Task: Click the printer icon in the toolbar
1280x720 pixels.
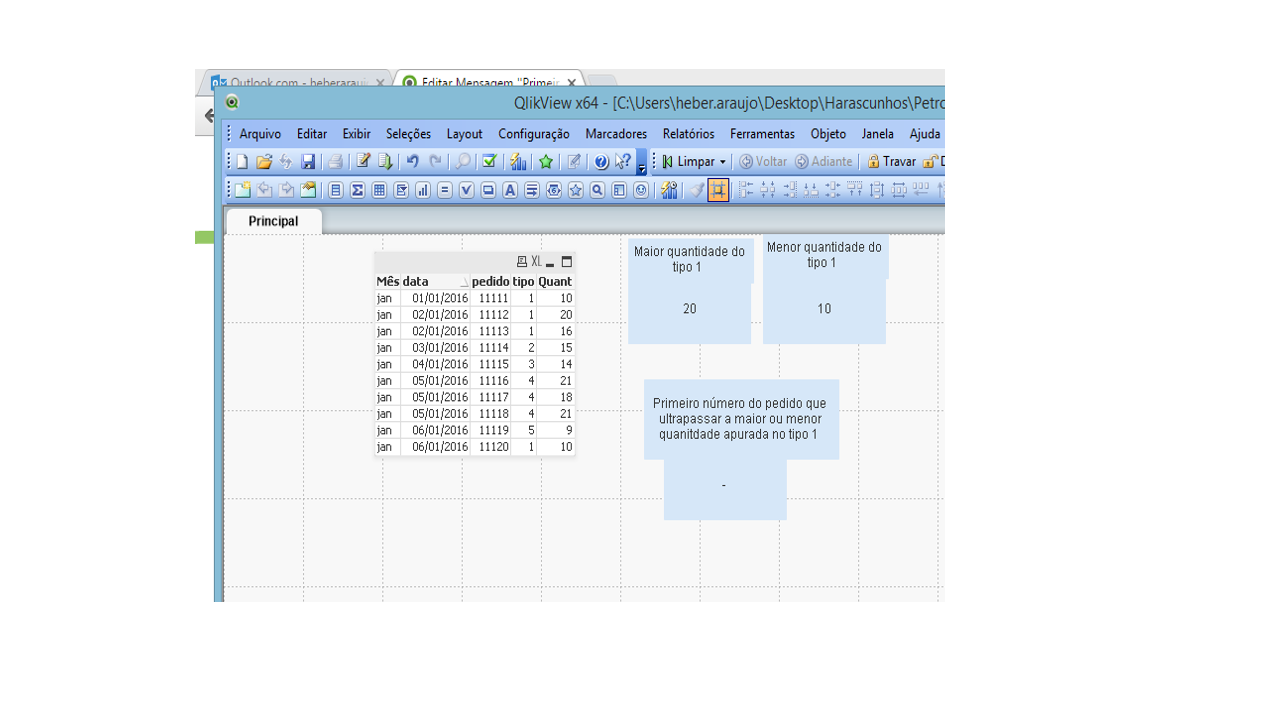Action: point(336,161)
